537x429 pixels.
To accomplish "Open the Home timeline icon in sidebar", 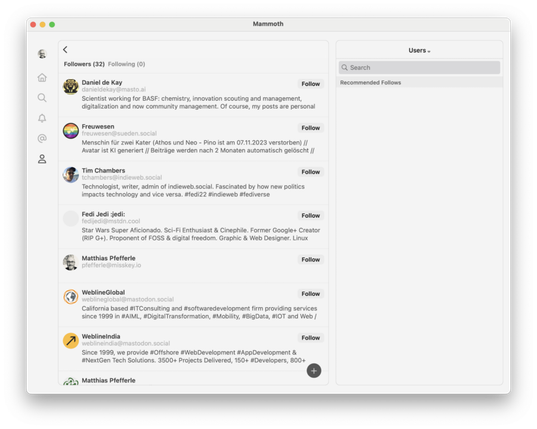I will click(x=42, y=78).
